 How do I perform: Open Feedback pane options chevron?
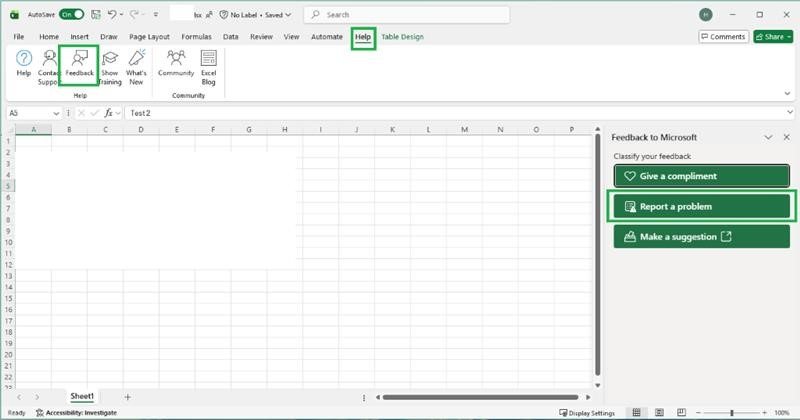coord(768,137)
